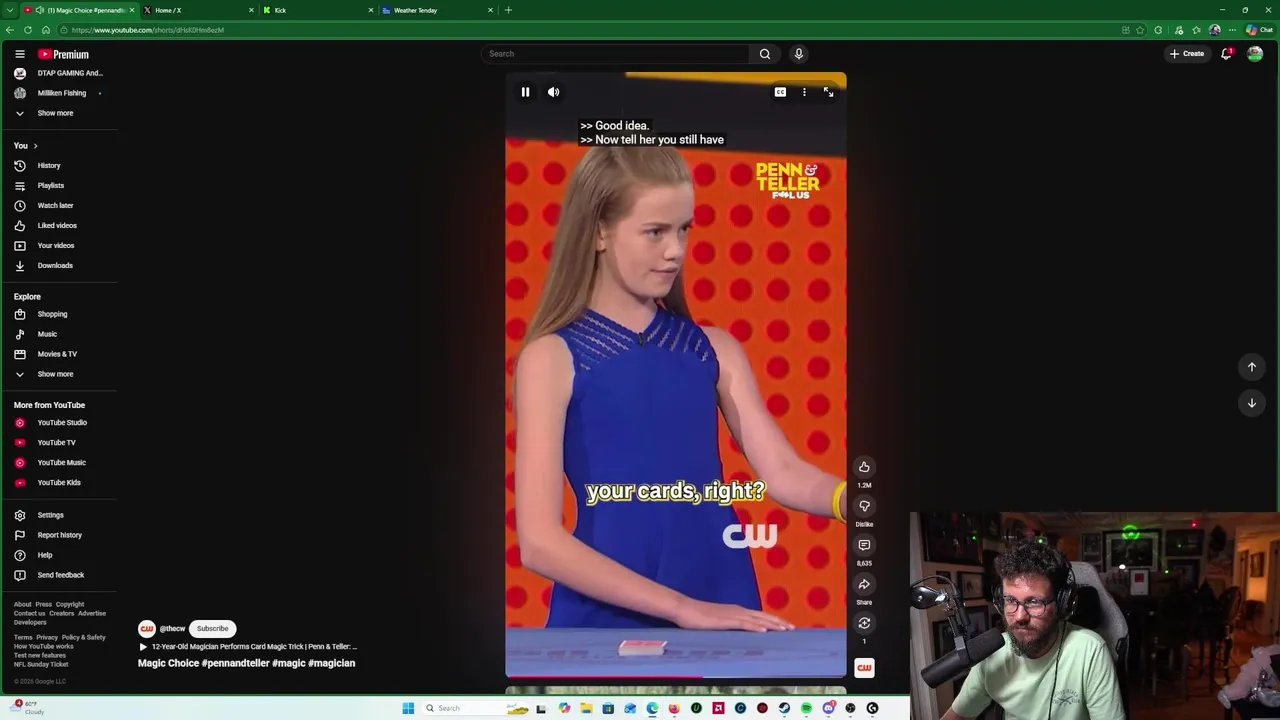Switch to the Kick browser tab
1280x720 pixels.
pyautogui.click(x=318, y=10)
